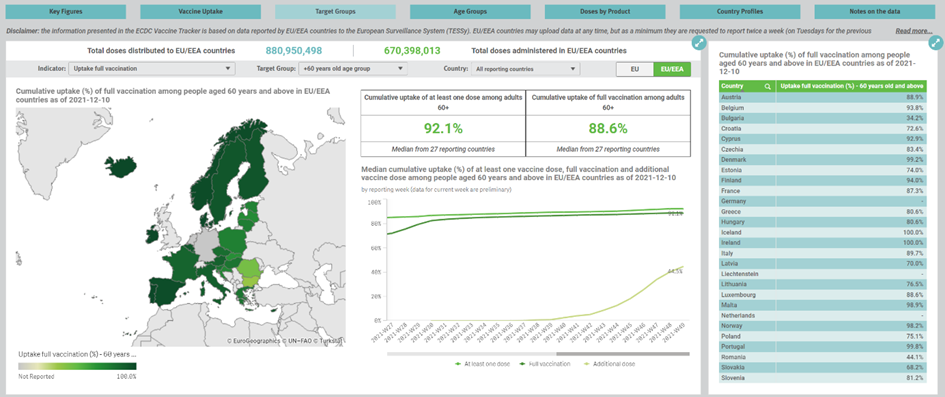945x397 pixels.
Task: Select the Estonia row in the table
Action: 823,170
